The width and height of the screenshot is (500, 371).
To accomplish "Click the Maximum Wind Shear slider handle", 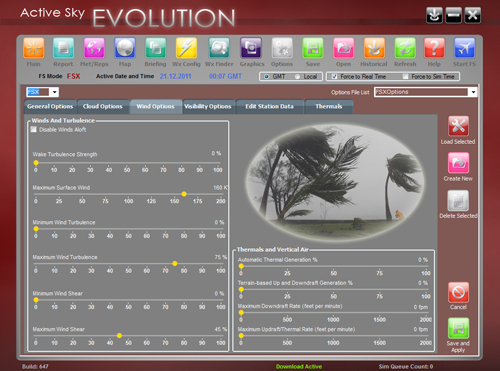I will click(x=119, y=335).
